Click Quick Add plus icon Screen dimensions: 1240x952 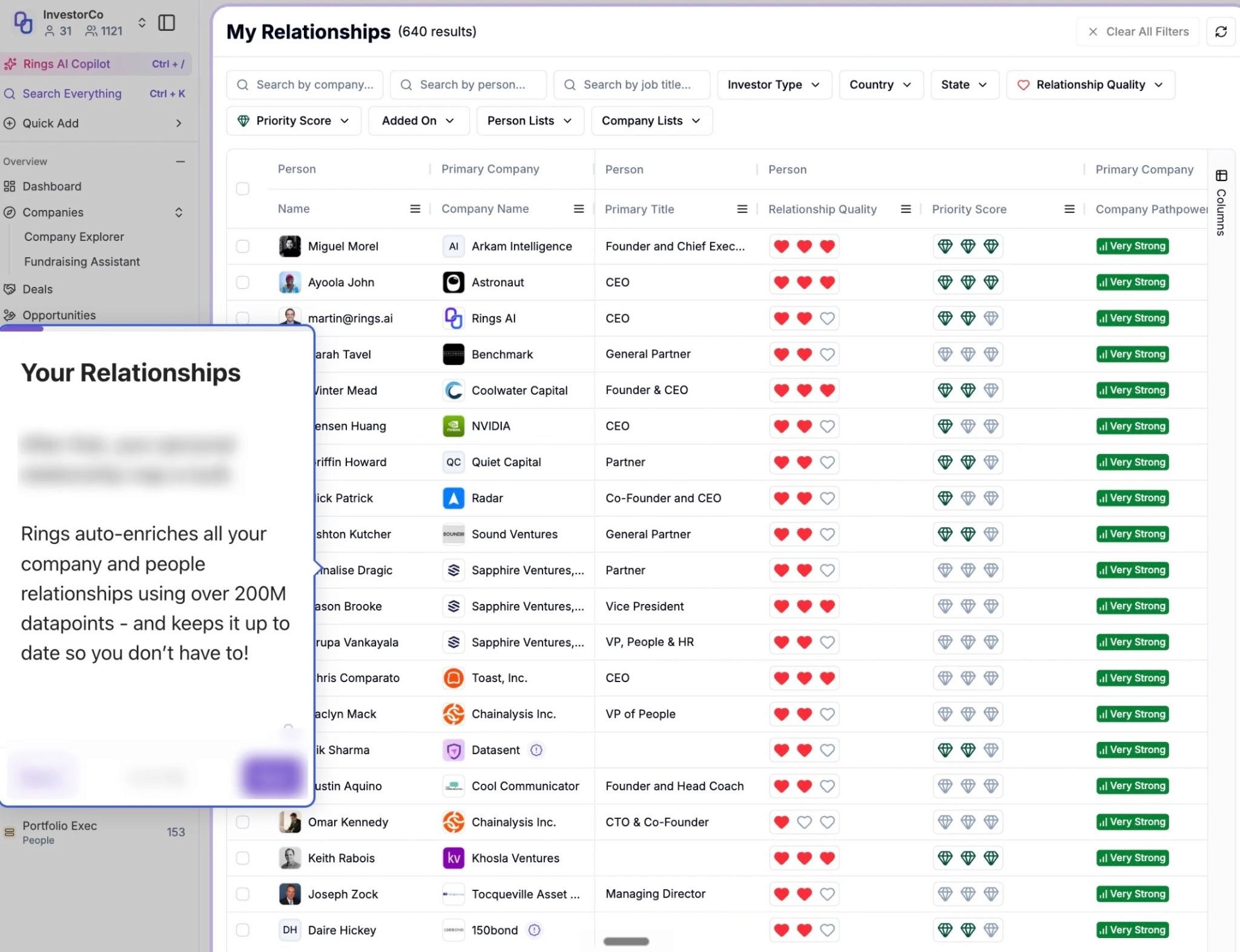pyautogui.click(x=9, y=123)
